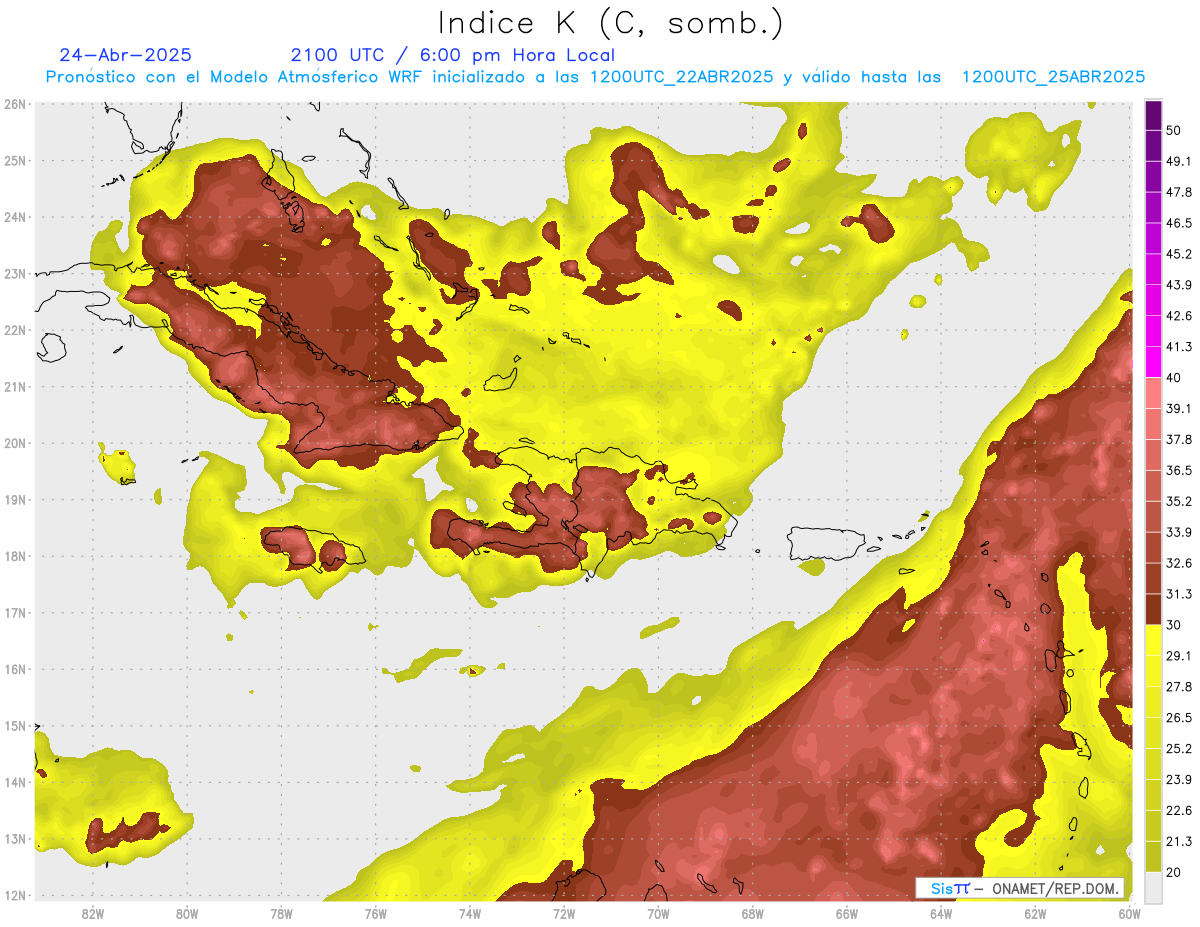The image size is (1200, 927).
Task: Click the 23N latitude label
Action: click(x=16, y=273)
